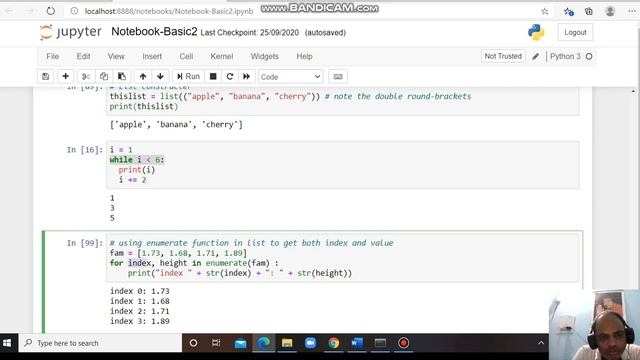Open the Kernel menu

point(222,56)
